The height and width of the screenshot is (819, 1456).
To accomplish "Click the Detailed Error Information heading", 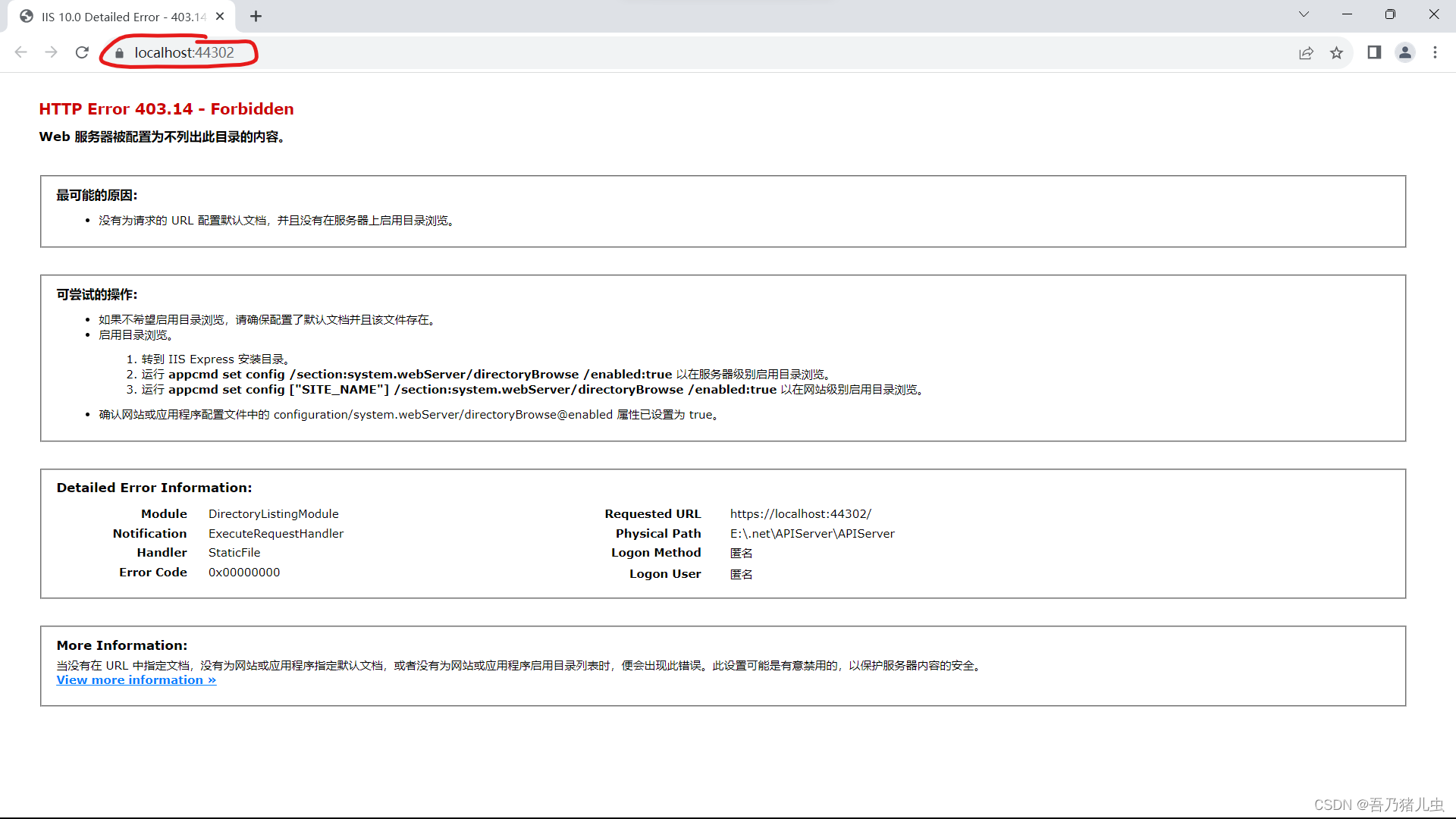I will [154, 488].
